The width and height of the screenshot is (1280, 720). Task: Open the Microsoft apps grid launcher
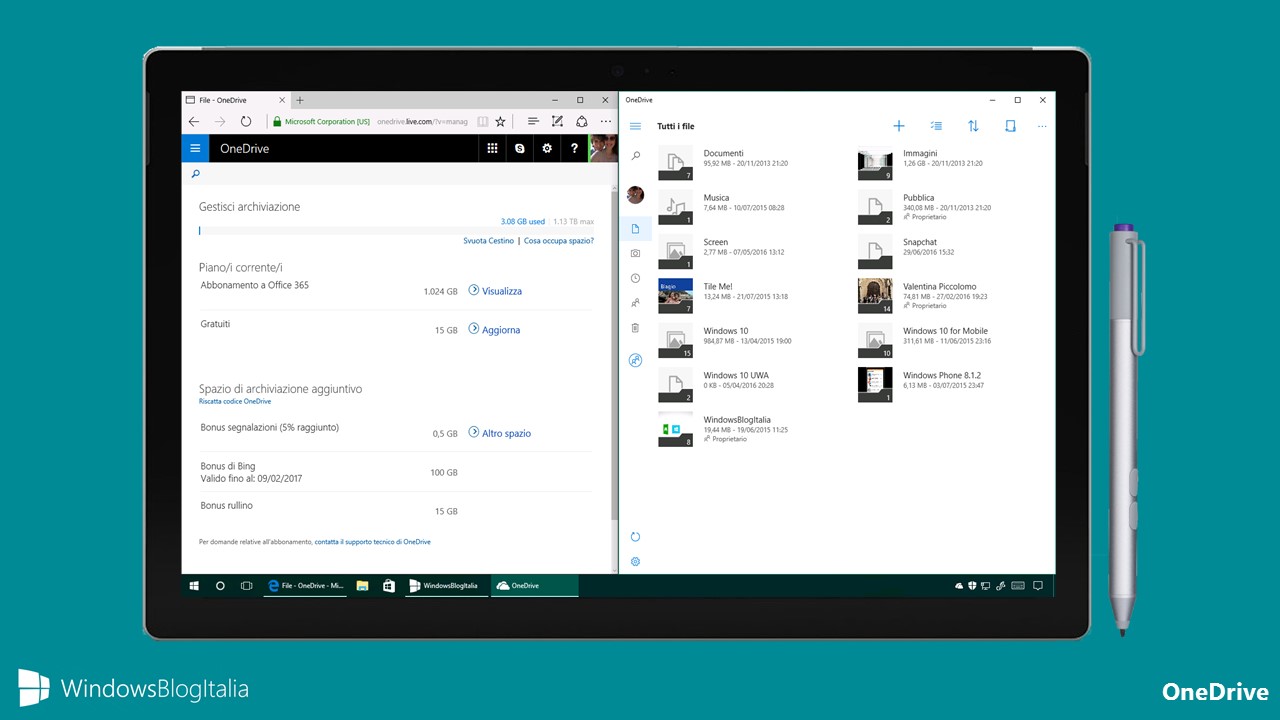492,148
